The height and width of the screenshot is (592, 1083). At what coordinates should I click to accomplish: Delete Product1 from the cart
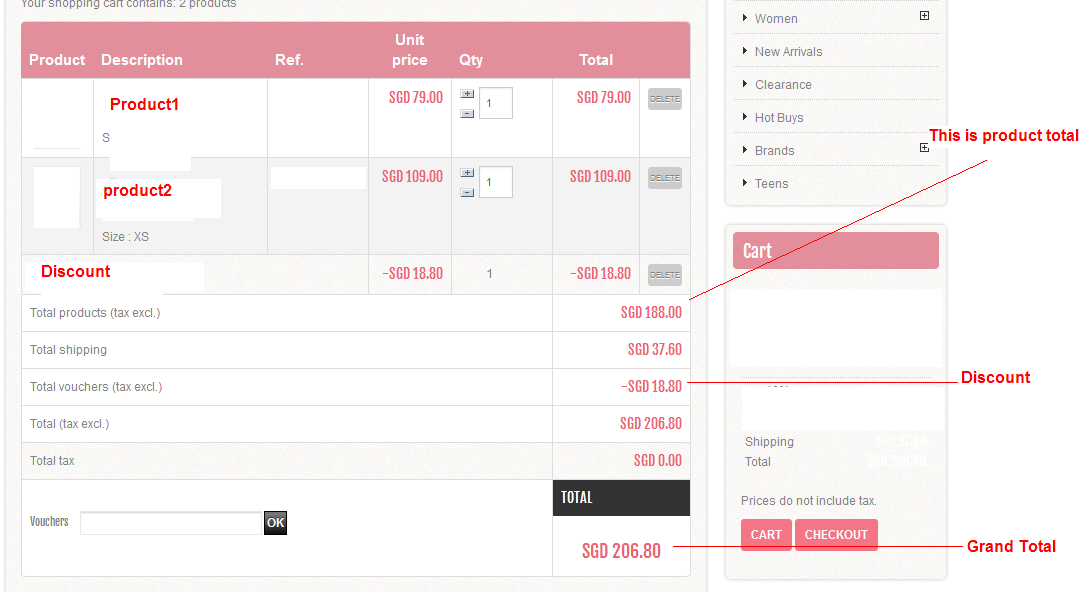coord(665,99)
